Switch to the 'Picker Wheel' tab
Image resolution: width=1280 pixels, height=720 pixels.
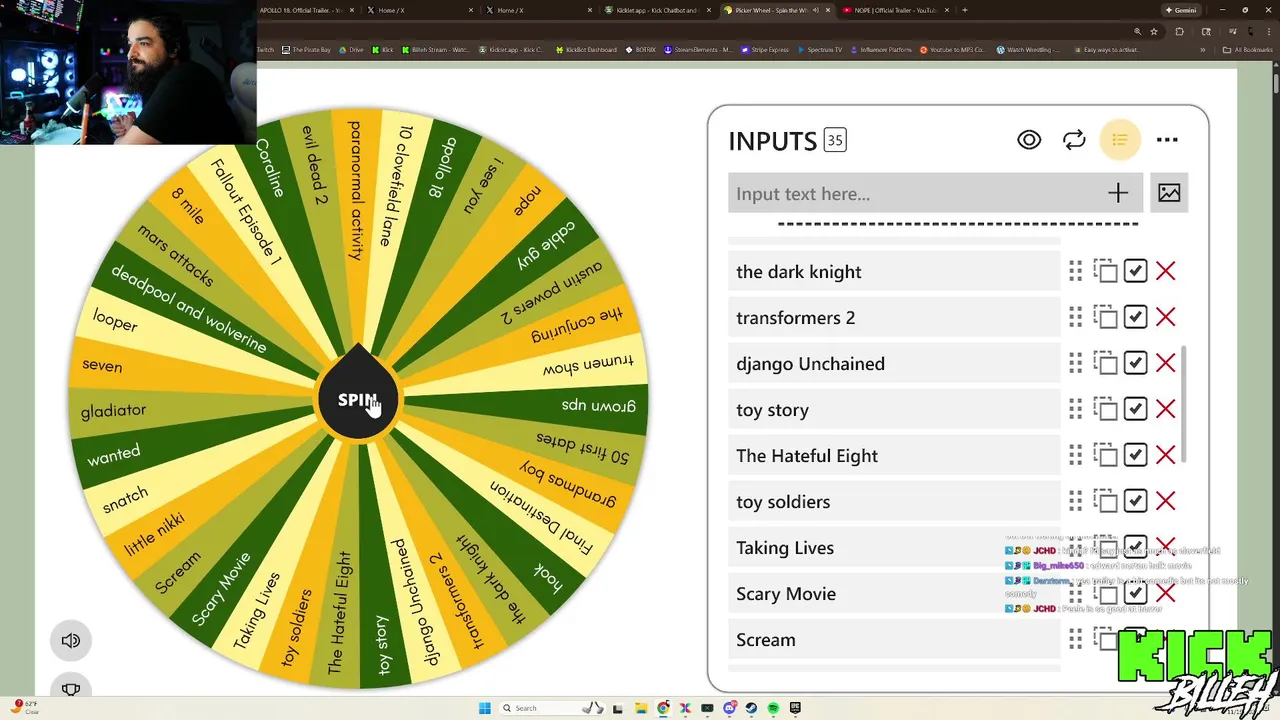click(x=780, y=10)
